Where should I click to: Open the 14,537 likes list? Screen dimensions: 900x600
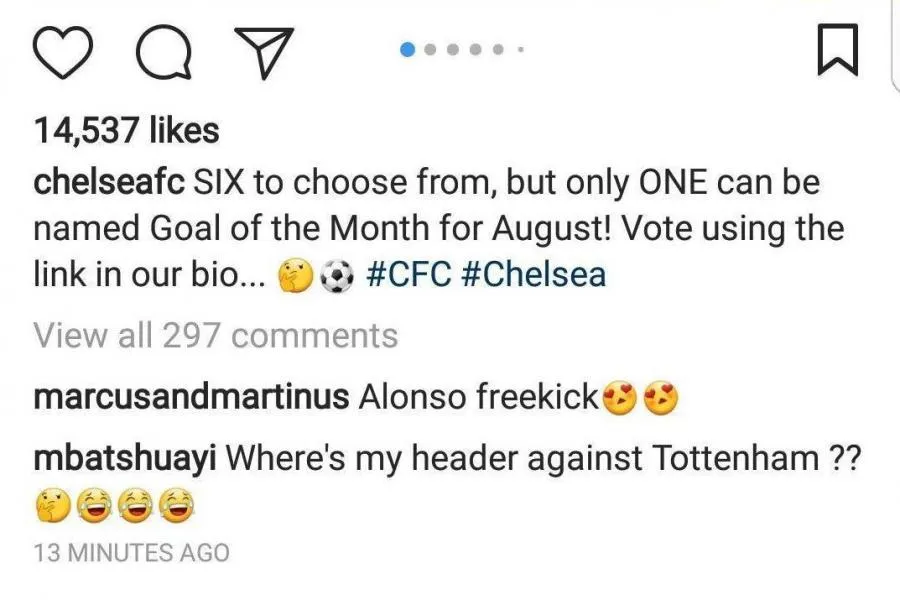click(126, 130)
